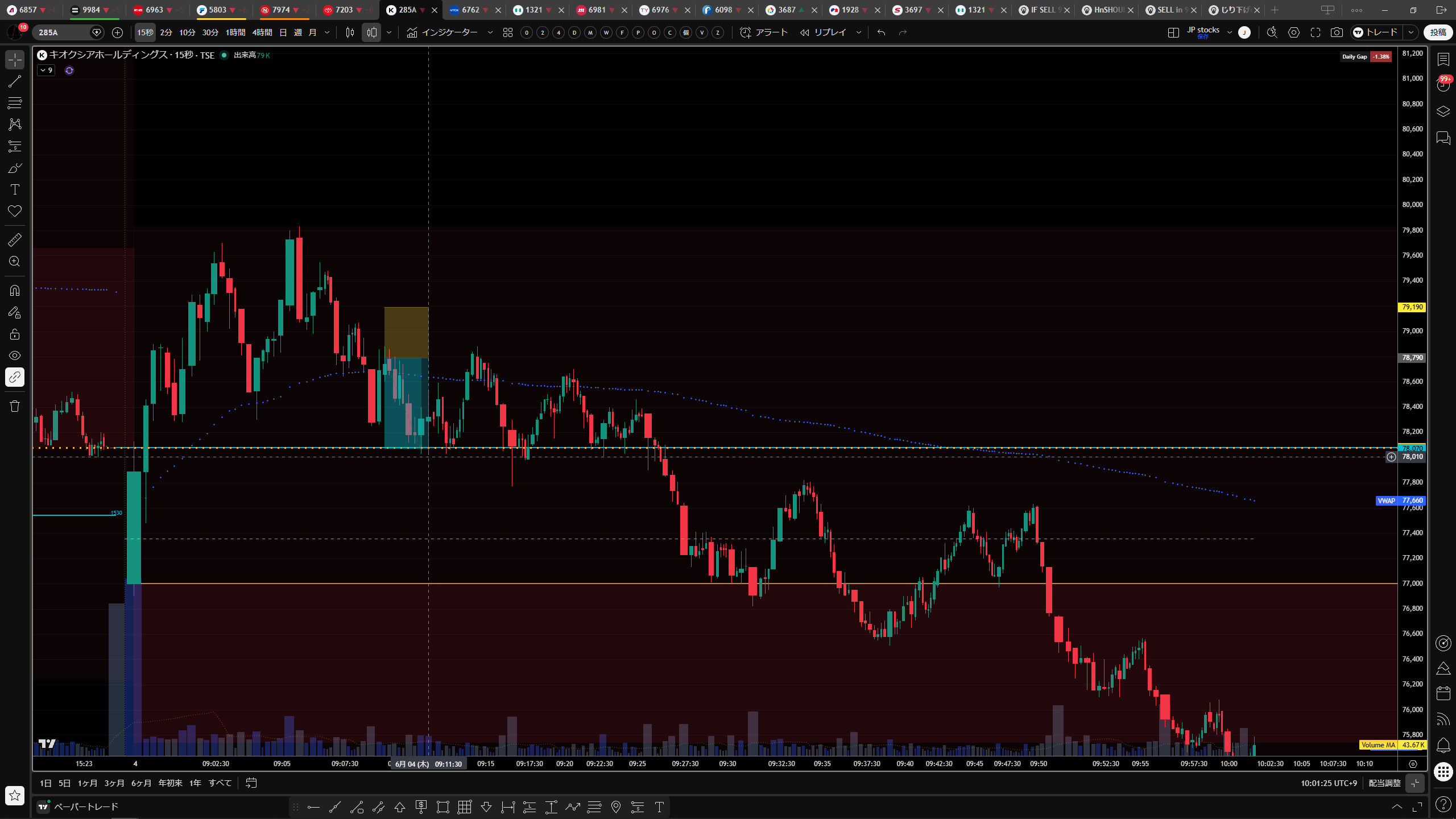Open the zoom-in tool

tap(15, 262)
